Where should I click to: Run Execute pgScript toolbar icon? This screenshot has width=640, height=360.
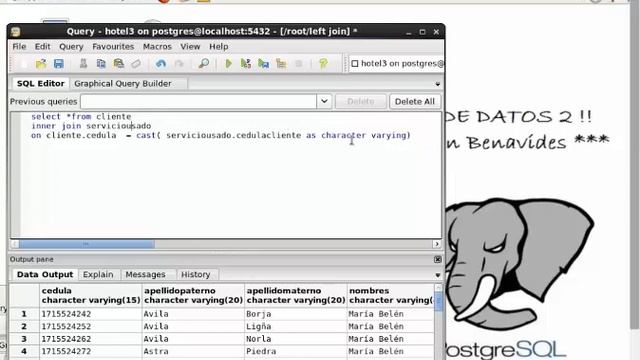[x=246, y=64]
